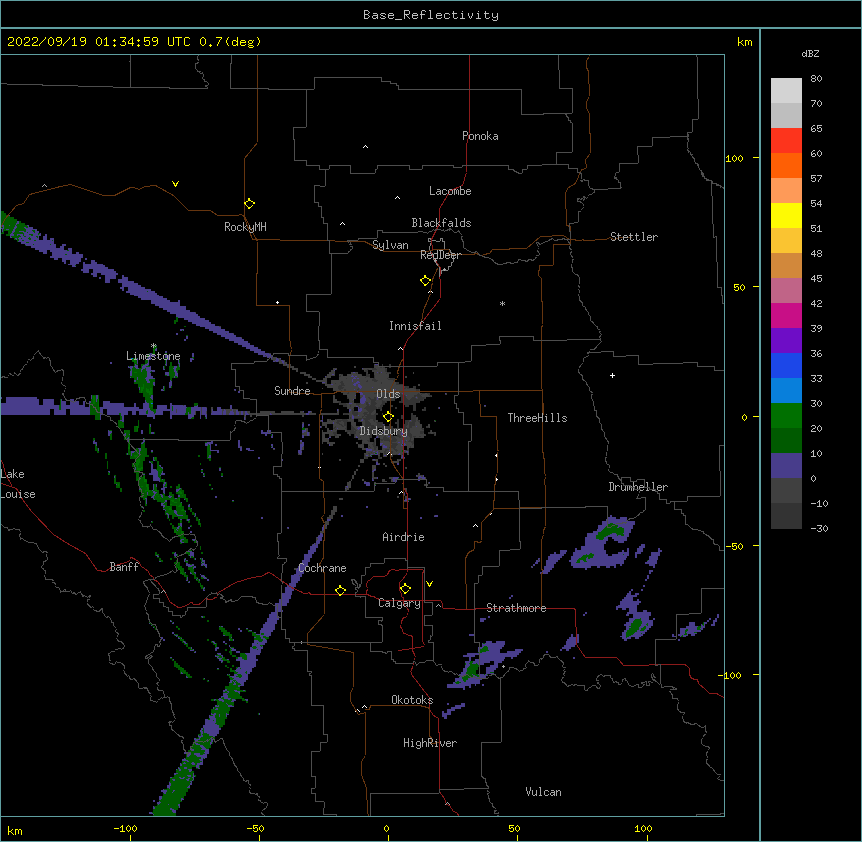Click the RockyMH town label
The width and height of the screenshot is (862, 842).
click(245, 227)
